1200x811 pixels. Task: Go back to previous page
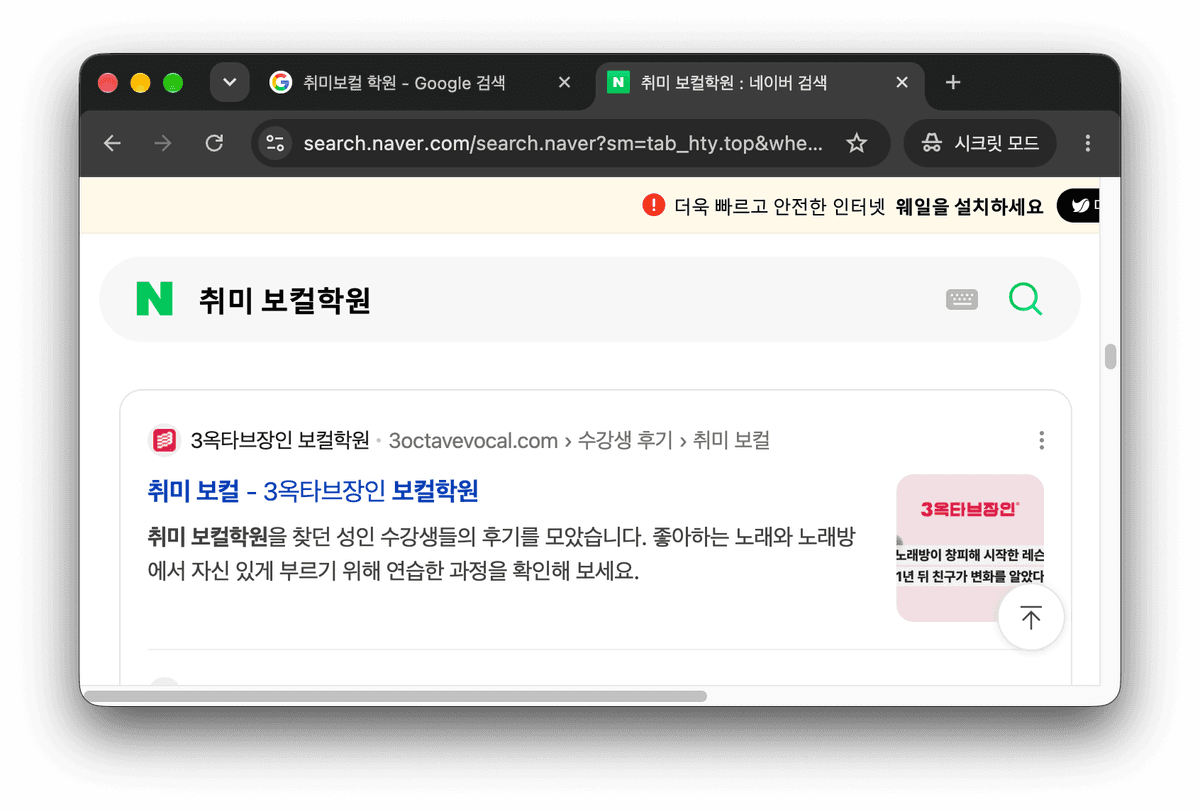(x=112, y=143)
